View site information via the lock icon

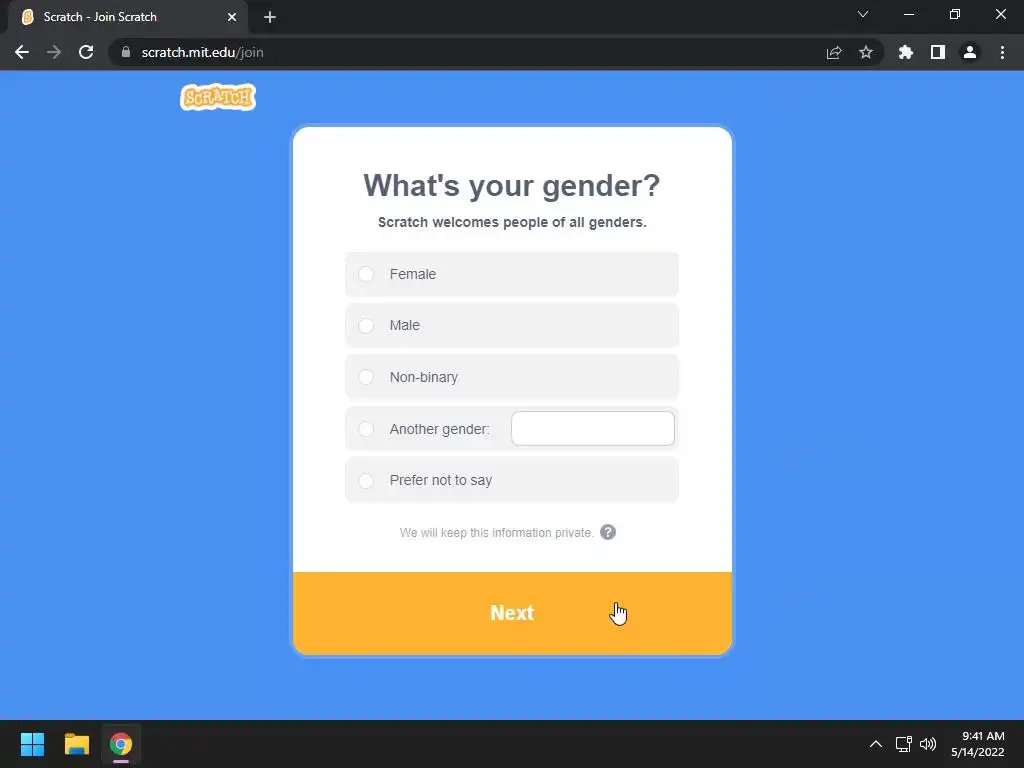[125, 52]
